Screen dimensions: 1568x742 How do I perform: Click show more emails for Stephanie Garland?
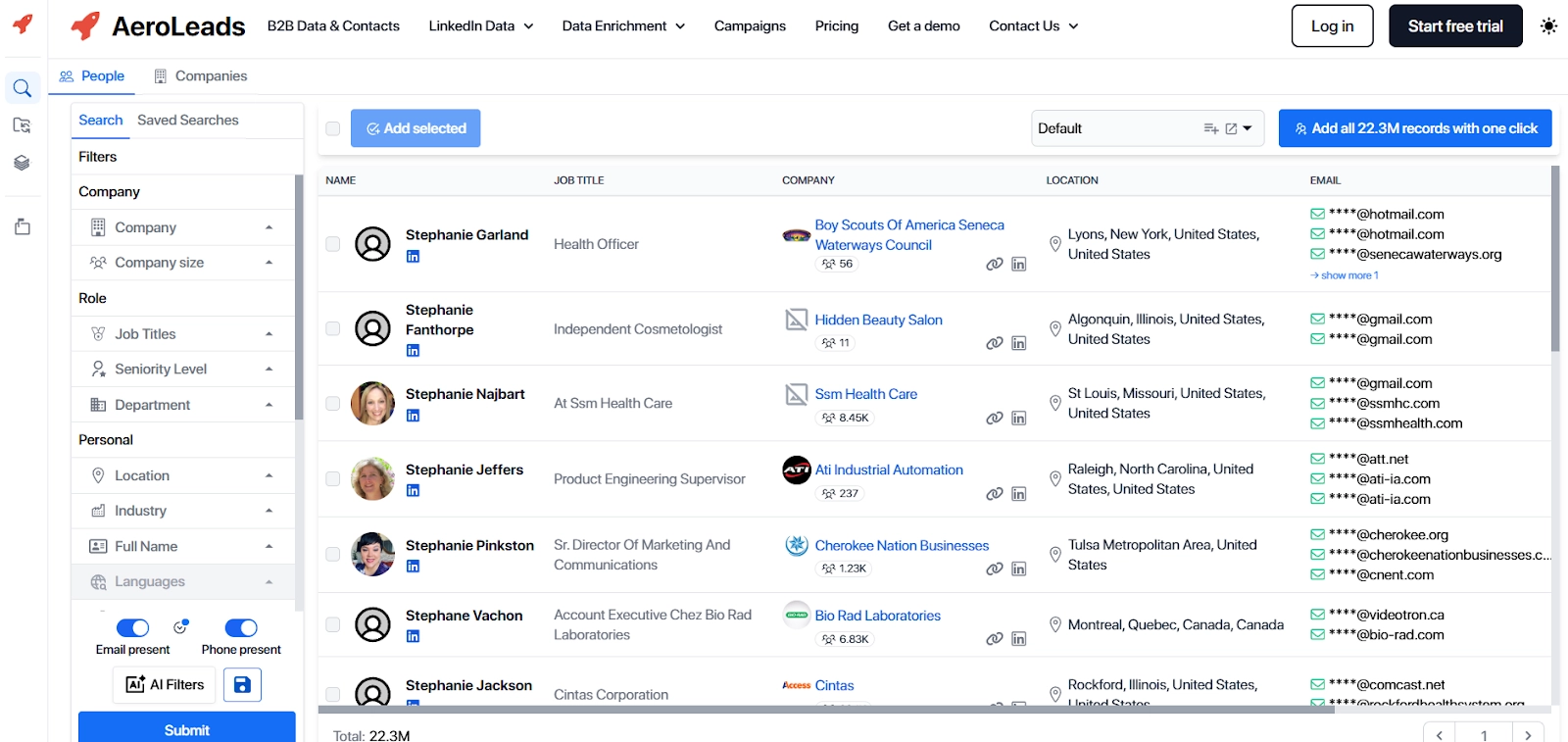pyautogui.click(x=1345, y=275)
